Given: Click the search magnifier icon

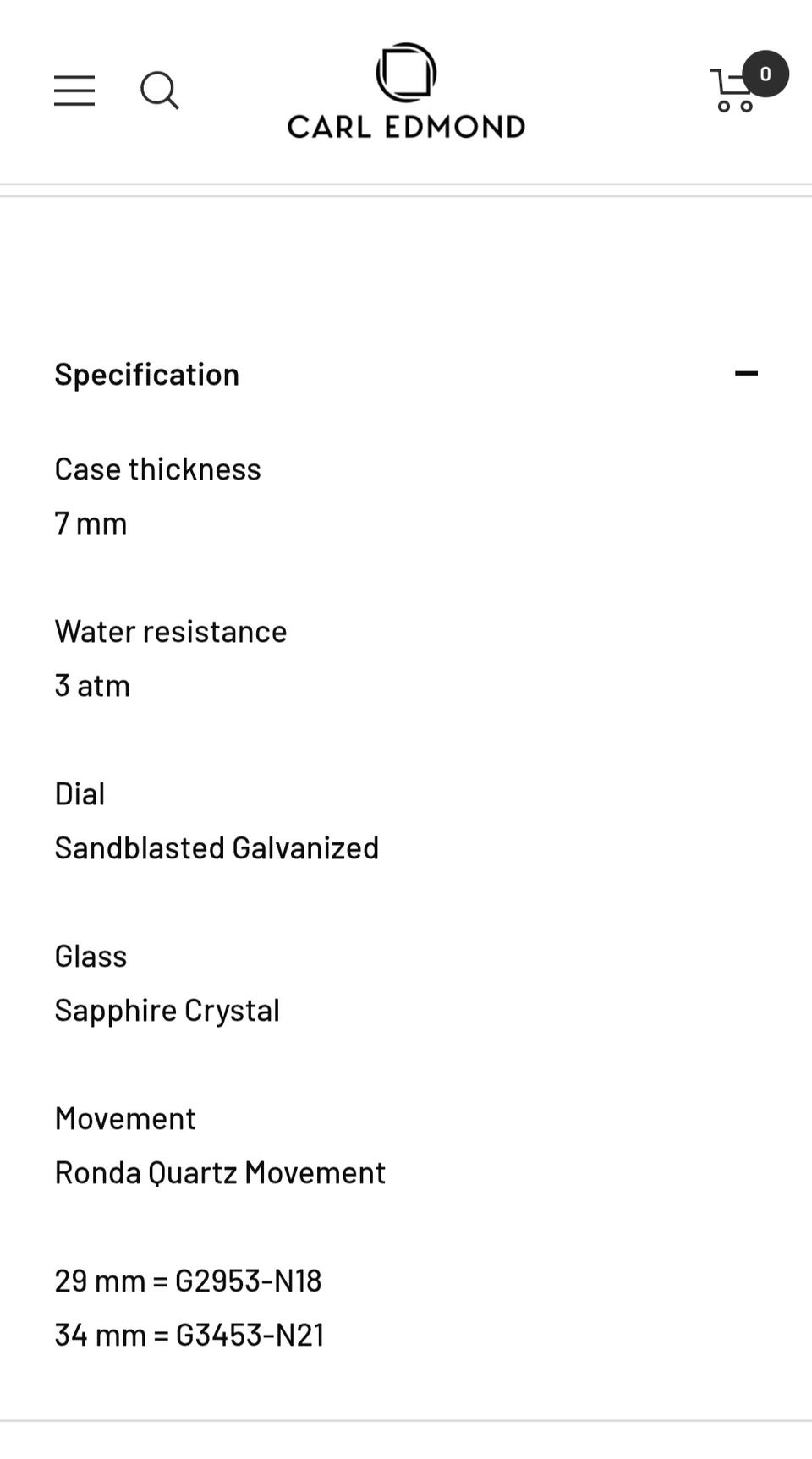Looking at the screenshot, I should [x=159, y=91].
